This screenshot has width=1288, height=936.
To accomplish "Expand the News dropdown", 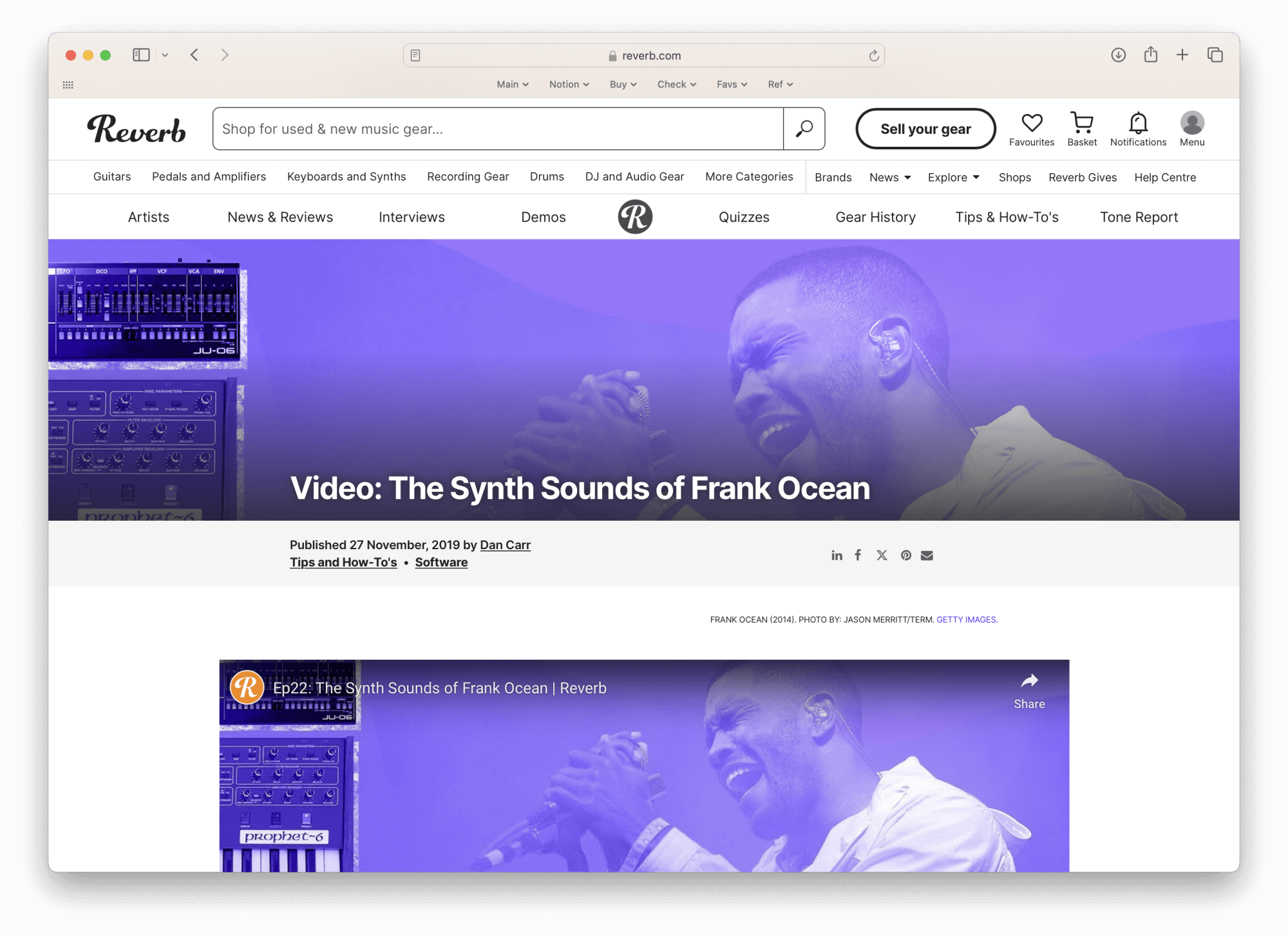I will click(x=890, y=177).
